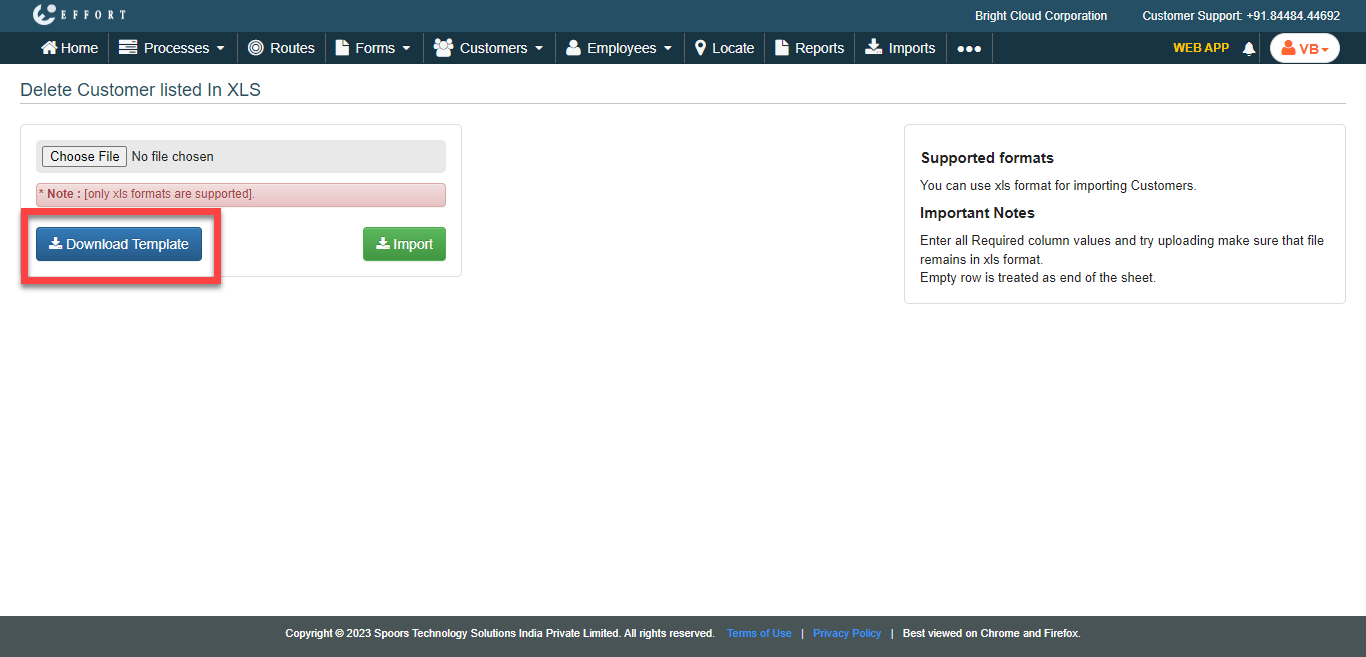Click the Download Template button
This screenshot has width=1366, height=657.
(119, 244)
